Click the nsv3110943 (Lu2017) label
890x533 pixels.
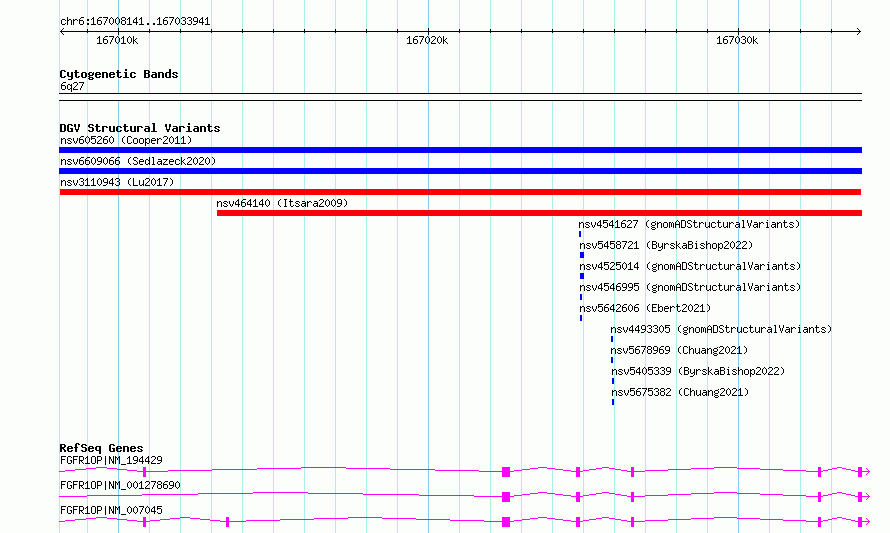tap(117, 182)
